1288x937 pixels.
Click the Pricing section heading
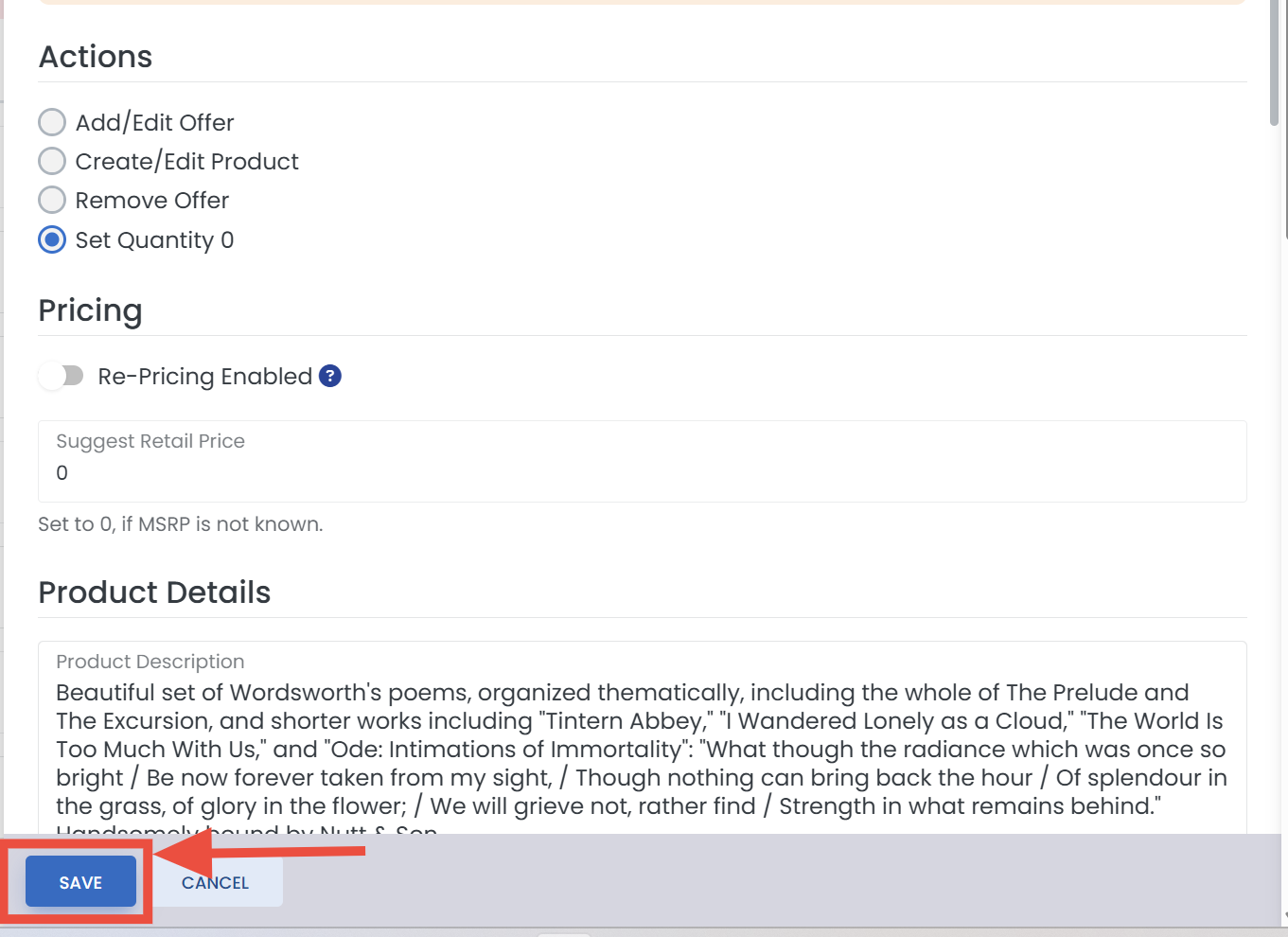[91, 310]
